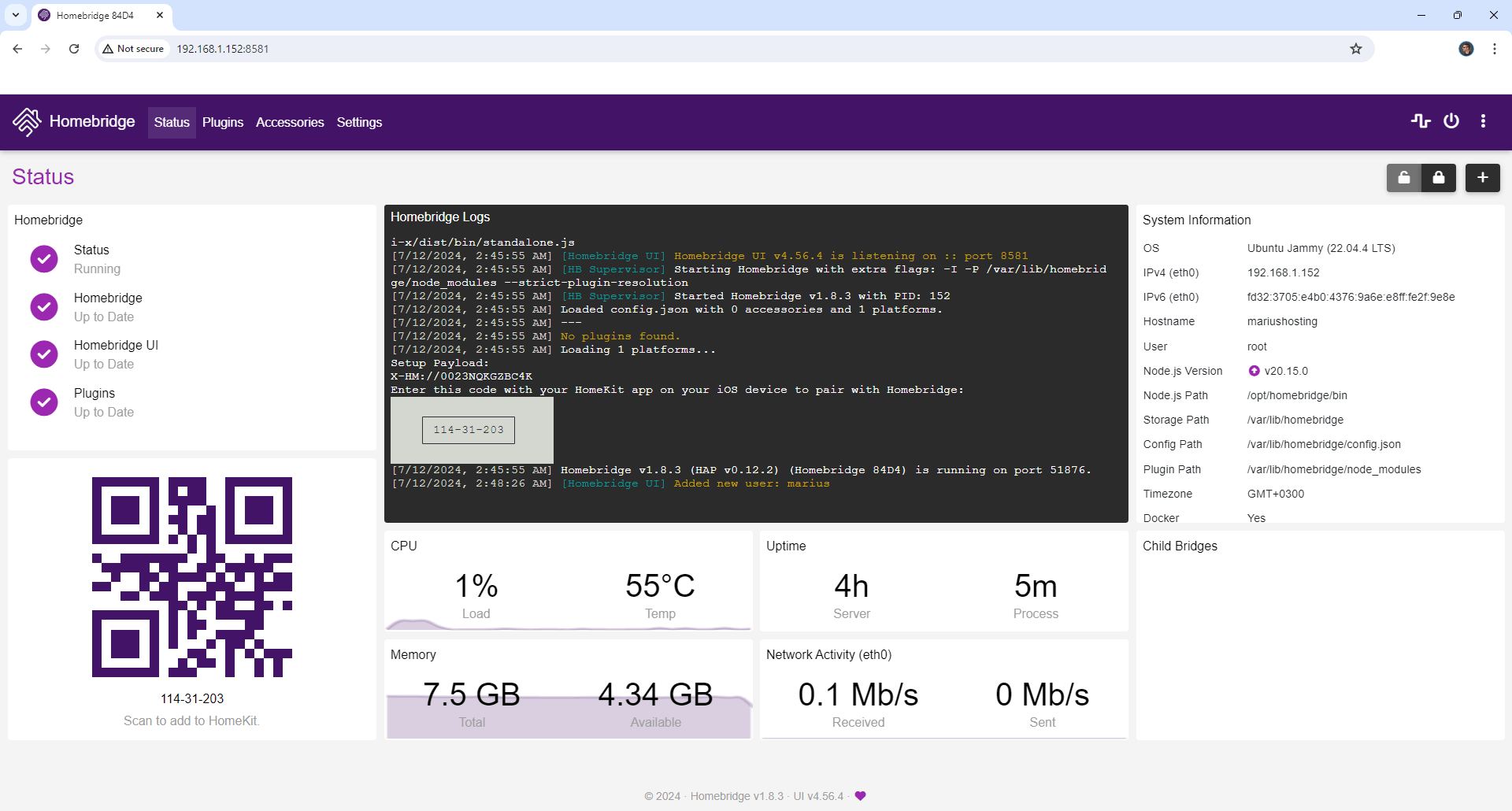The image size is (1512, 811).
Task: Click the IPv4 address 192.168.1.152
Action: pyautogui.click(x=1284, y=272)
